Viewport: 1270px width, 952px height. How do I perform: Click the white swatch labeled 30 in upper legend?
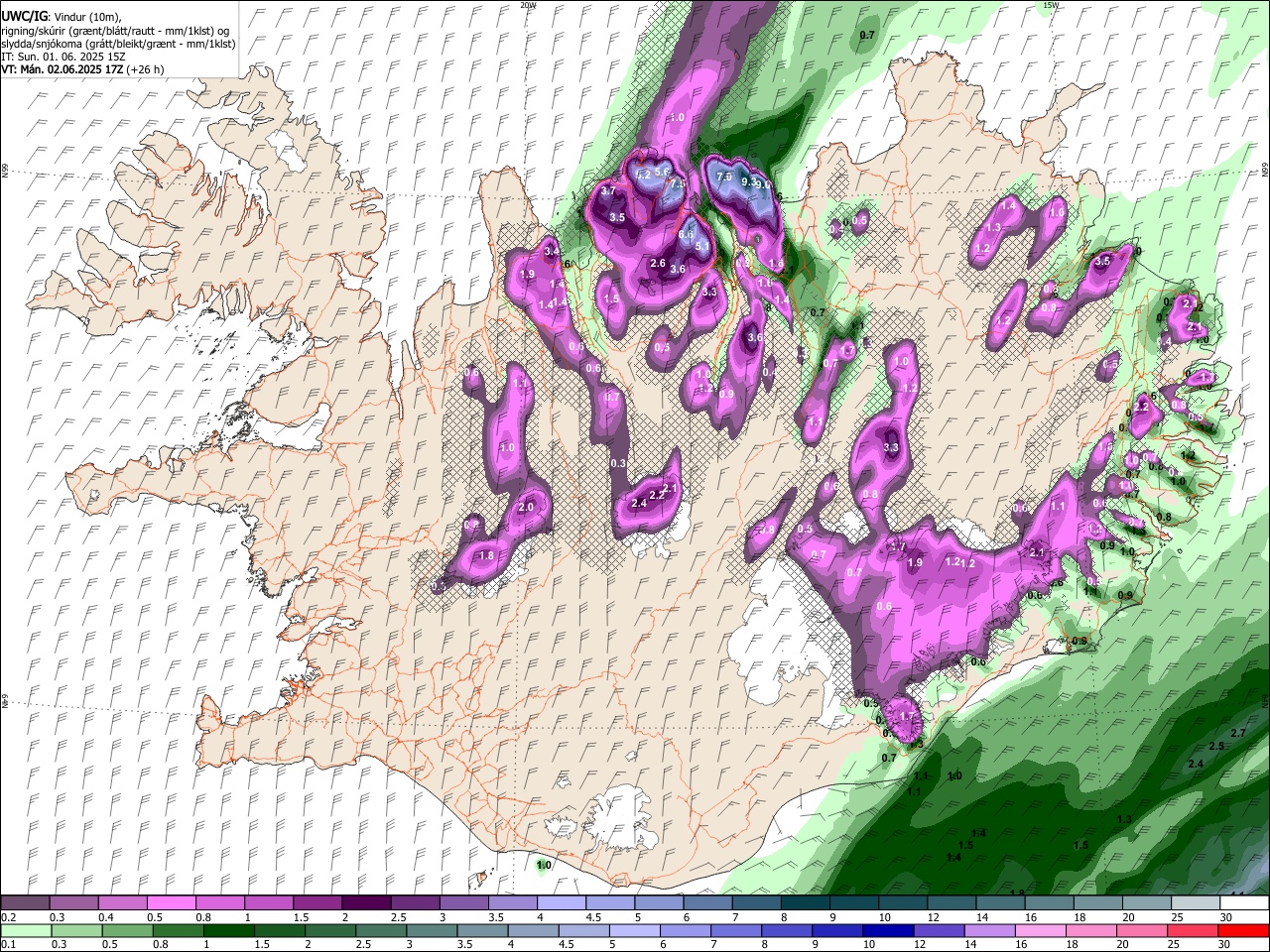point(1243,903)
